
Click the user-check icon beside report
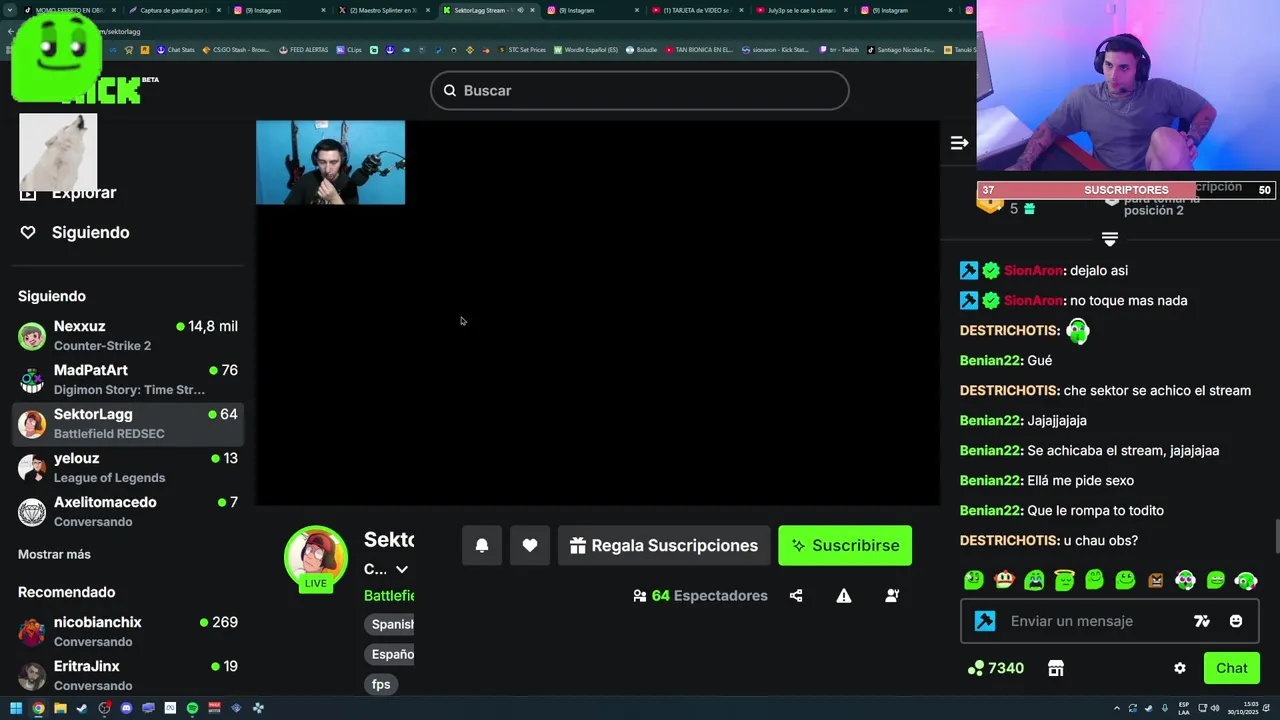[x=892, y=595]
